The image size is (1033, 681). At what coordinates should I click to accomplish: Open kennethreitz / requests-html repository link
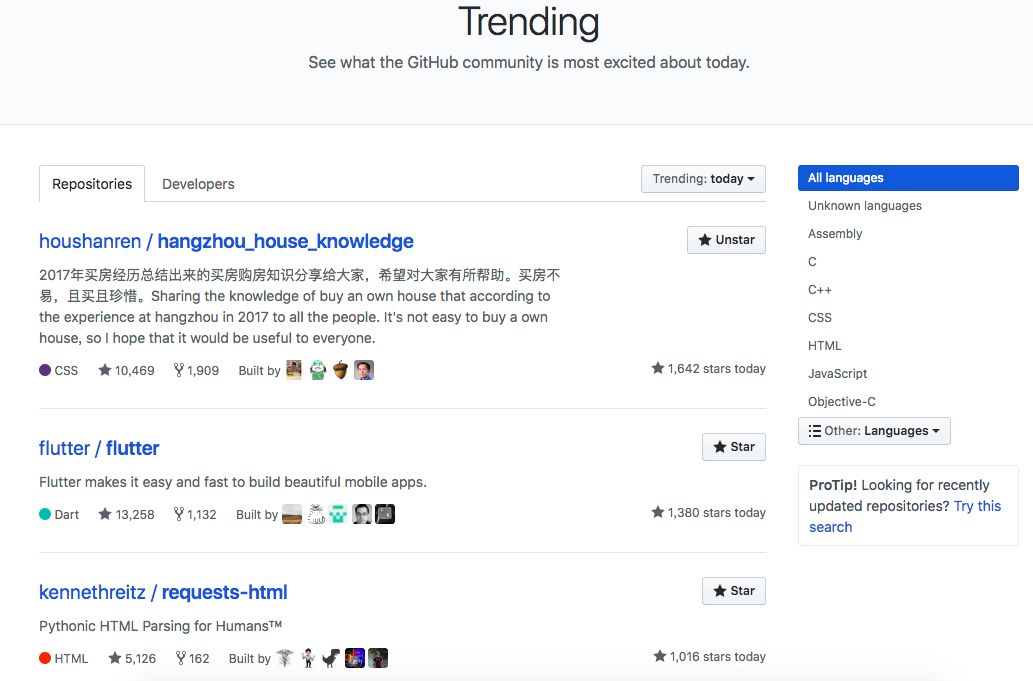163,592
